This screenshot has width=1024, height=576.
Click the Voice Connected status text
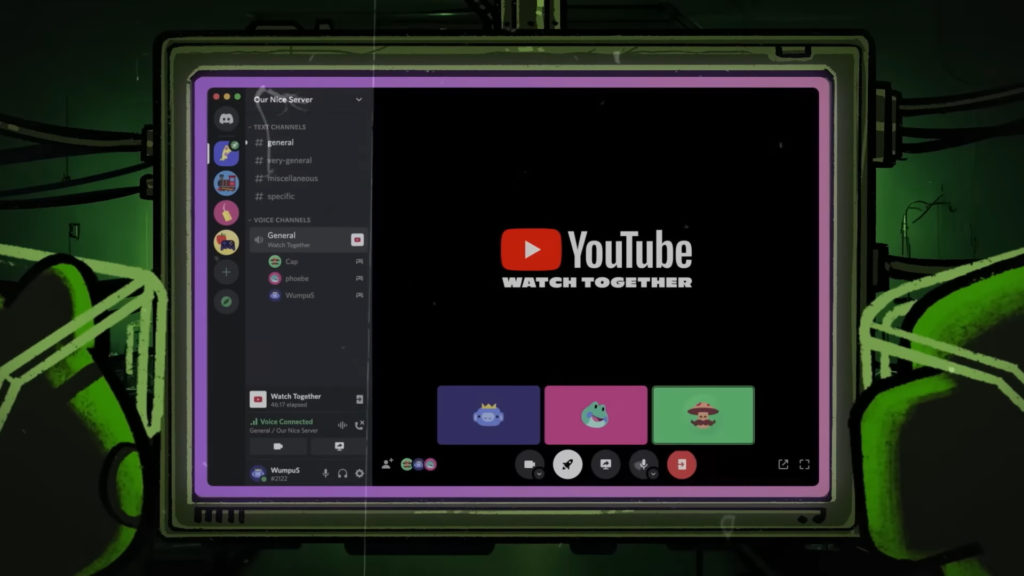coord(286,422)
